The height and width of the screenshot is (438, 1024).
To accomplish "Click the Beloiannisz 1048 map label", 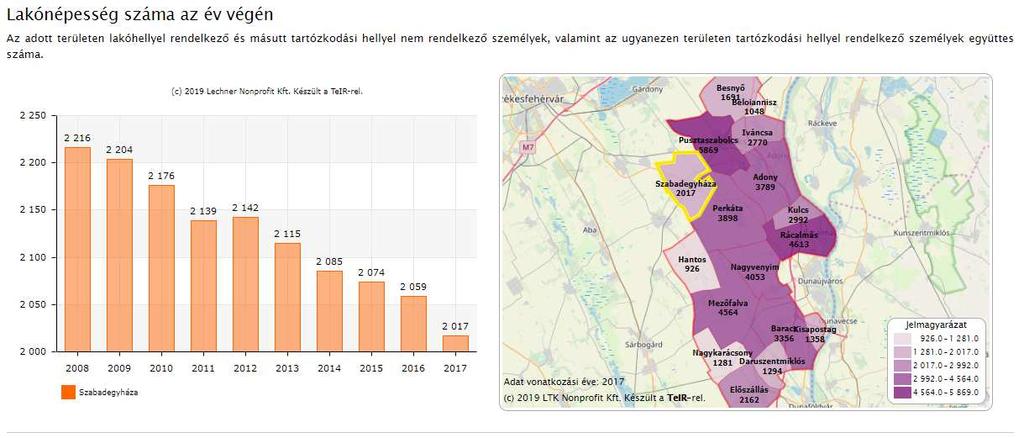I will 754,106.
